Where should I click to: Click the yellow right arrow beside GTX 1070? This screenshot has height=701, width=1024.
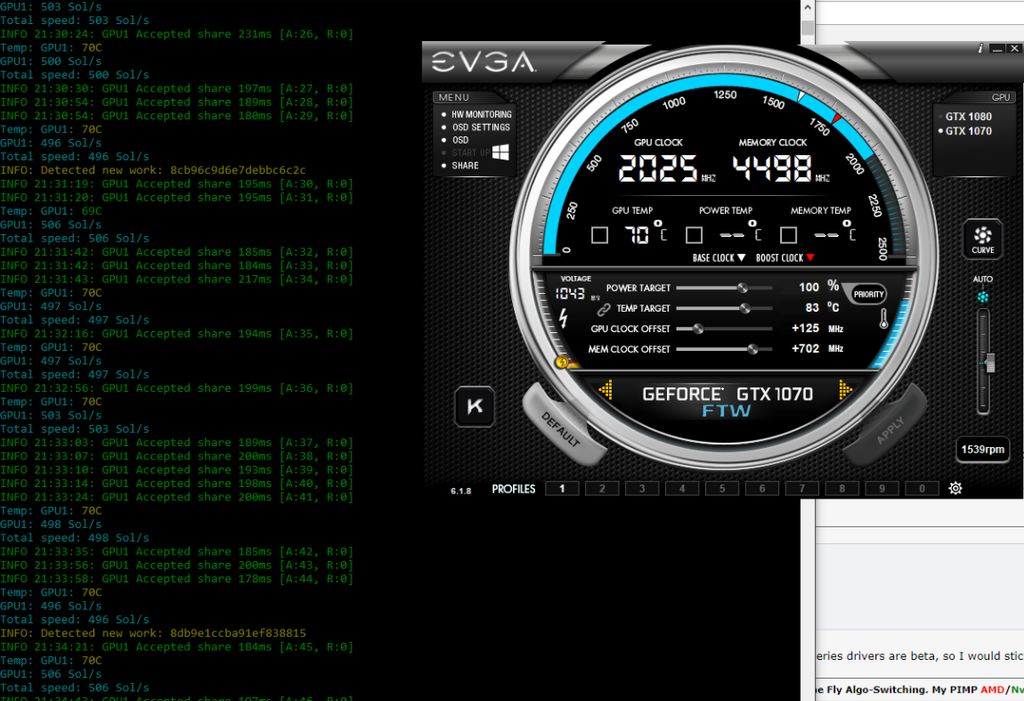click(x=846, y=390)
